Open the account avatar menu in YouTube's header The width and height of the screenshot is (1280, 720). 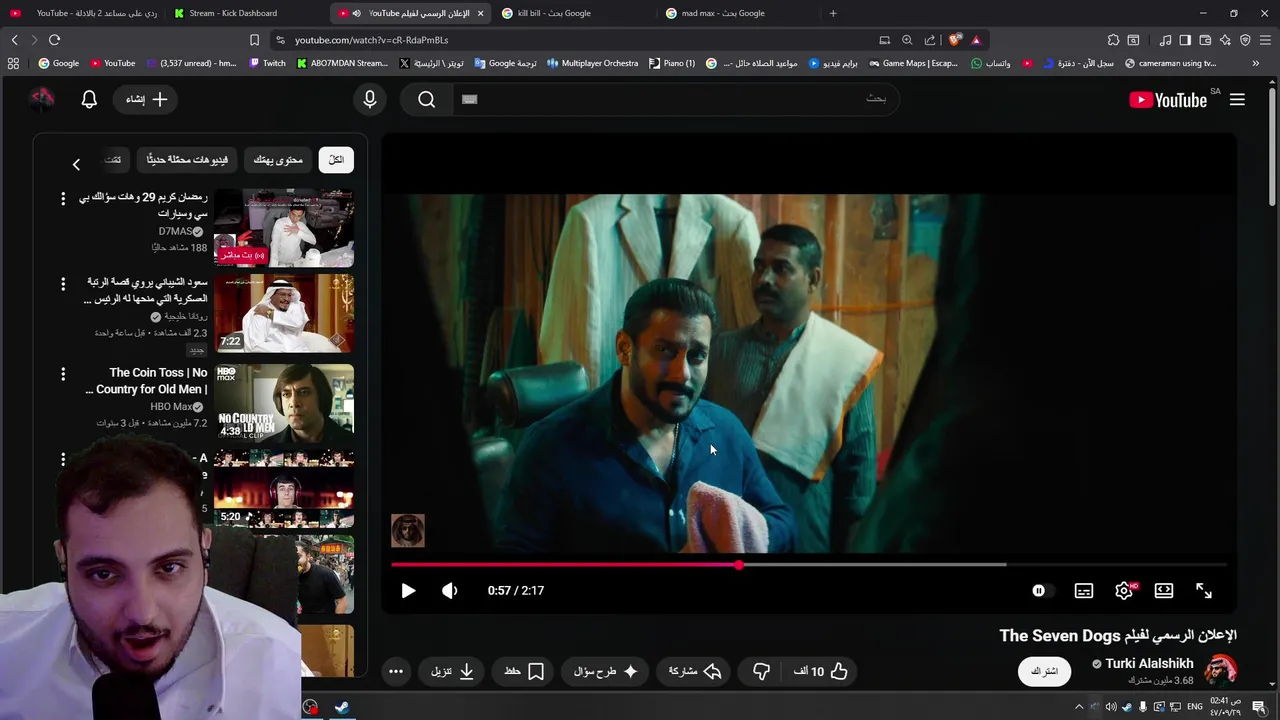(x=41, y=99)
